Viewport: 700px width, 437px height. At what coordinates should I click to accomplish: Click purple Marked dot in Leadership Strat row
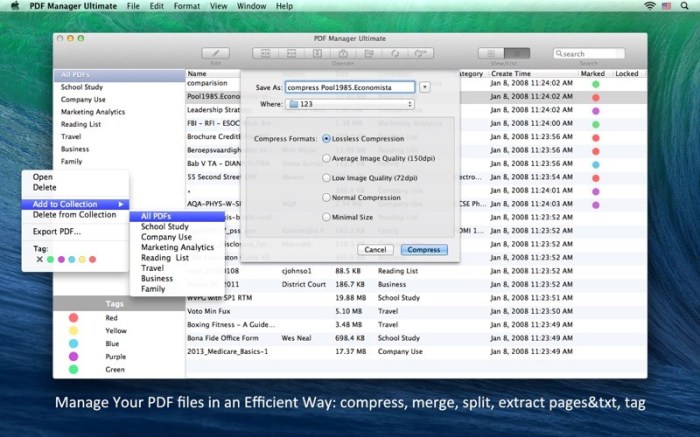[x=596, y=111]
